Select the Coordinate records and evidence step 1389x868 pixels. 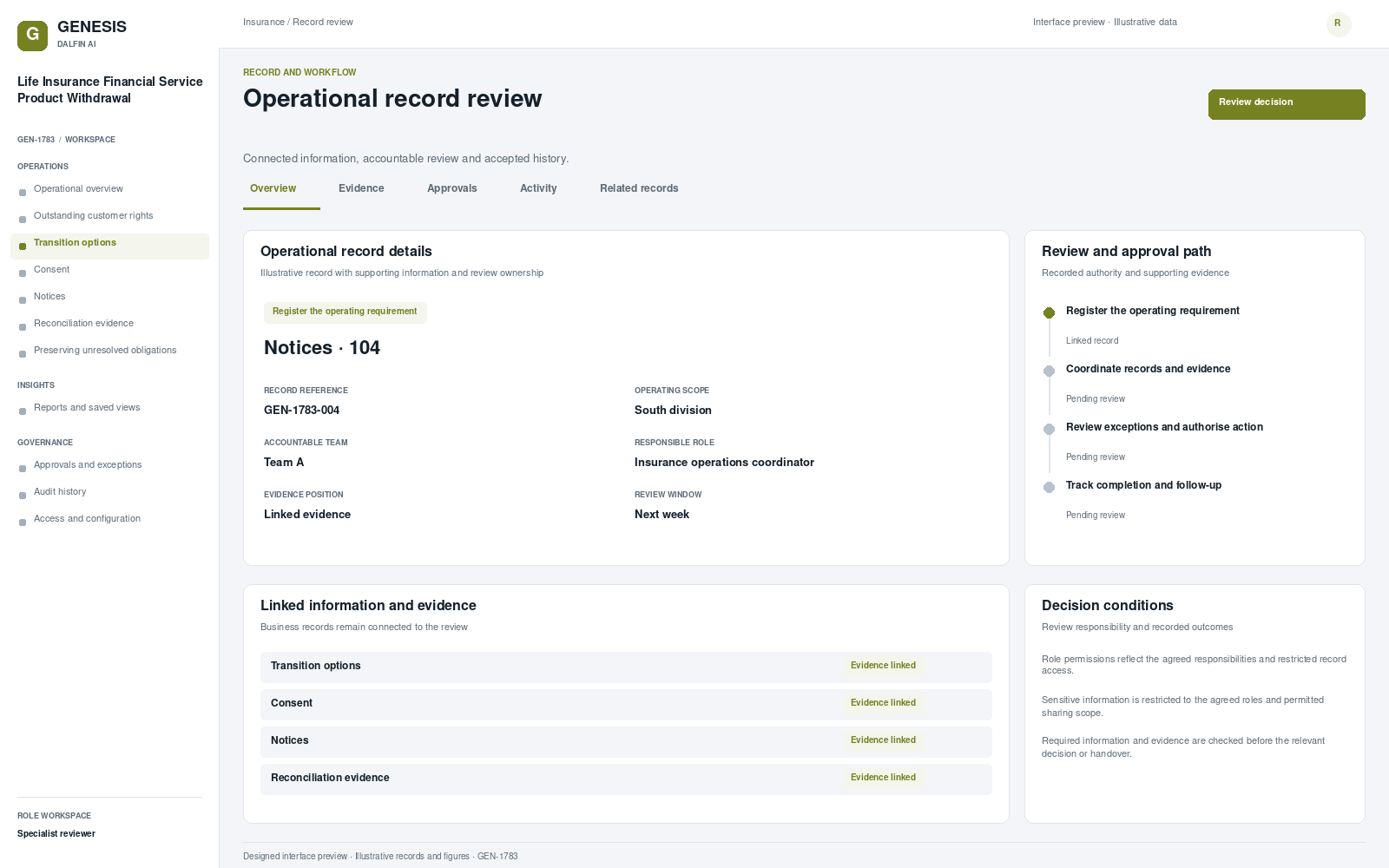coord(1148,369)
